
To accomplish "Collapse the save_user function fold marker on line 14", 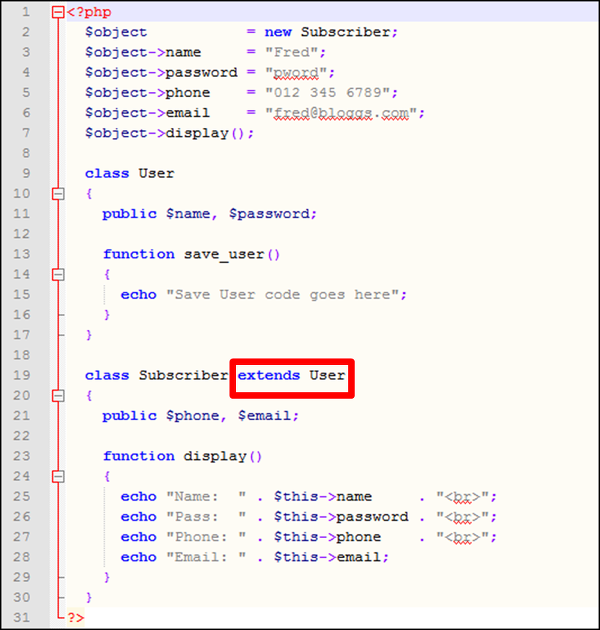I will tap(58, 274).
